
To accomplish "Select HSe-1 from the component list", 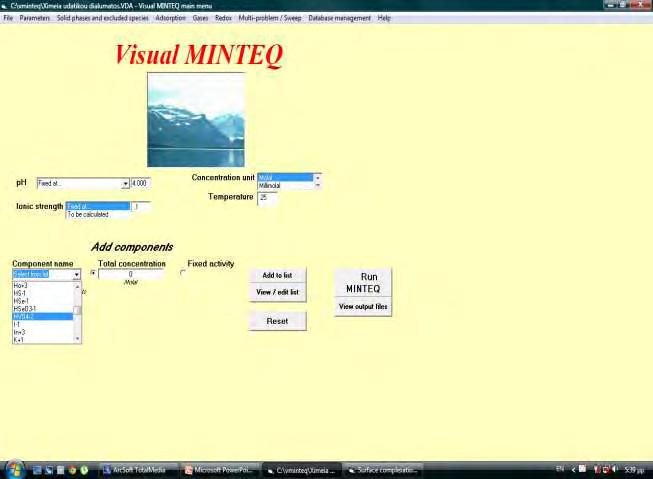I will pos(43,301).
